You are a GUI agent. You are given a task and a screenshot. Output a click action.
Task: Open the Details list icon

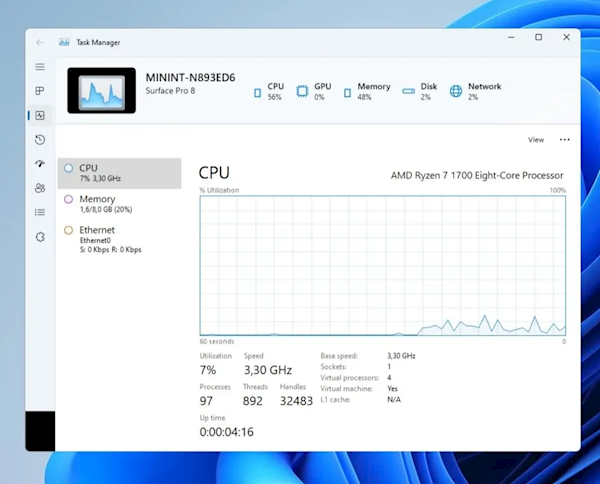click(x=40, y=212)
